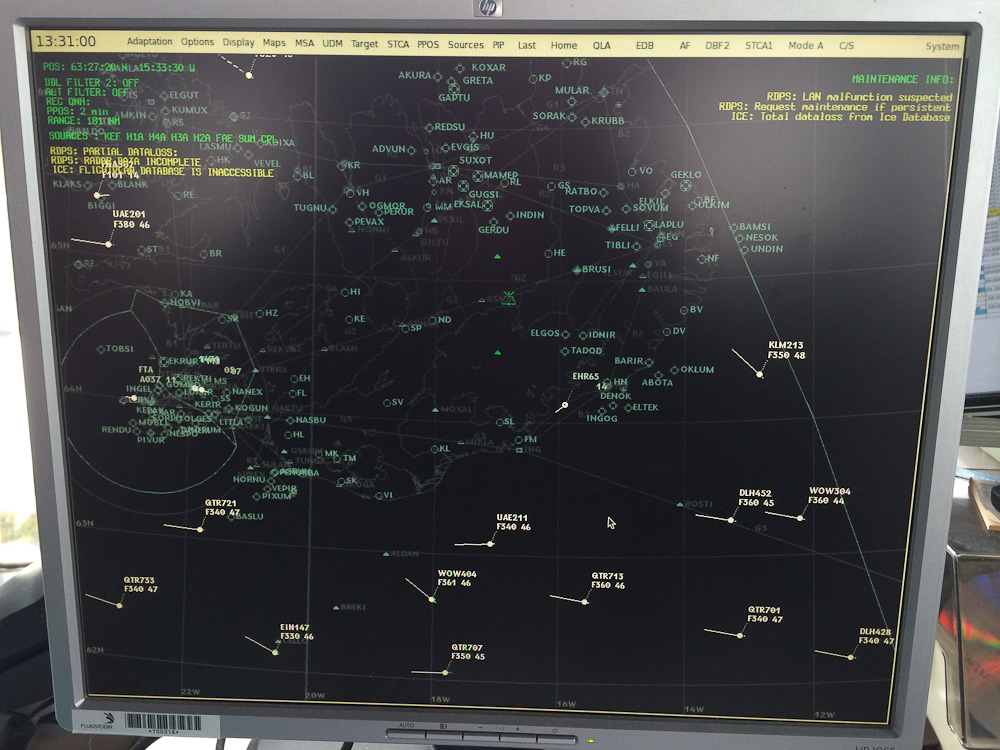
Task: Open the Maps dropdown menu
Action: 274,43
